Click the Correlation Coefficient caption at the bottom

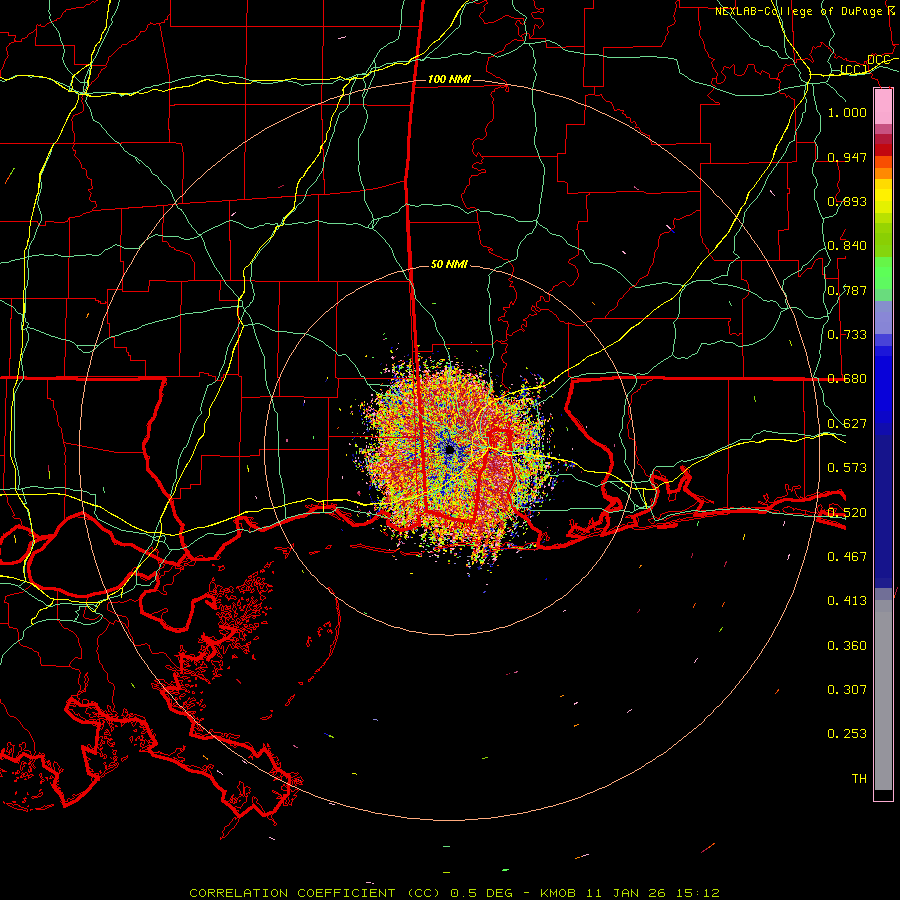pos(454,893)
